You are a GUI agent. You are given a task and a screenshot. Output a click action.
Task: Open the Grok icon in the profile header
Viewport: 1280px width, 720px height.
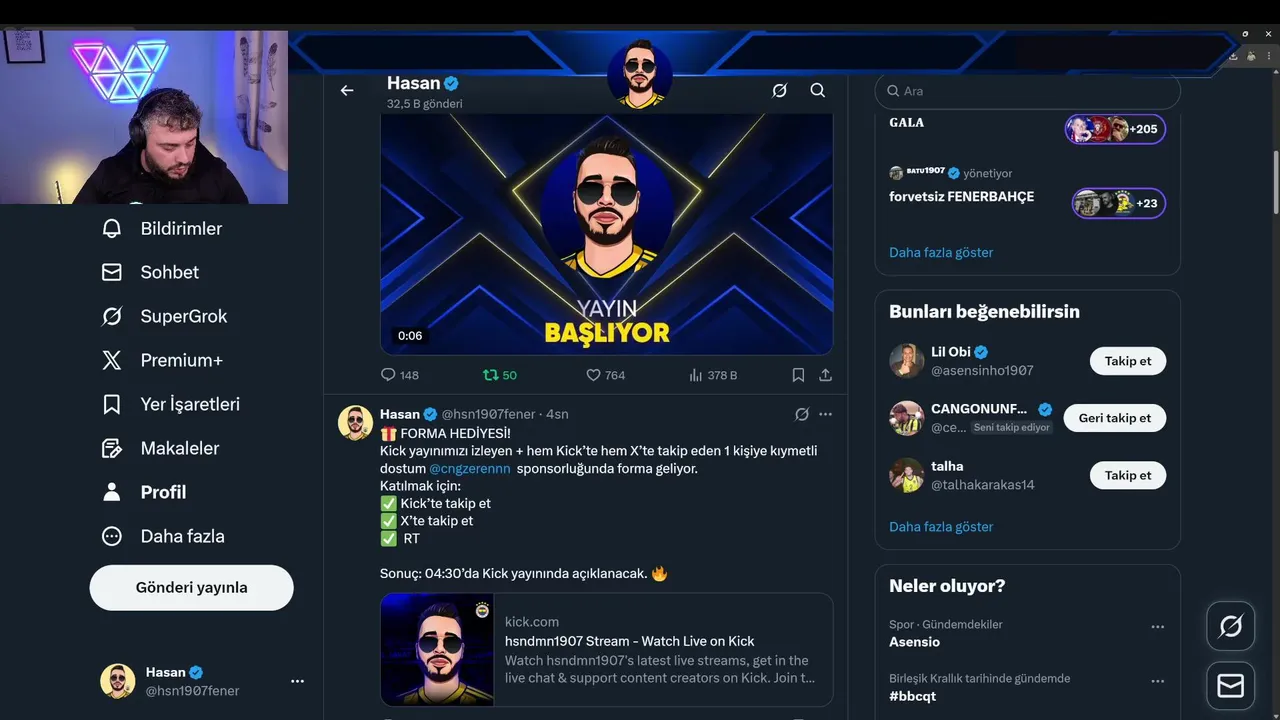click(x=780, y=91)
